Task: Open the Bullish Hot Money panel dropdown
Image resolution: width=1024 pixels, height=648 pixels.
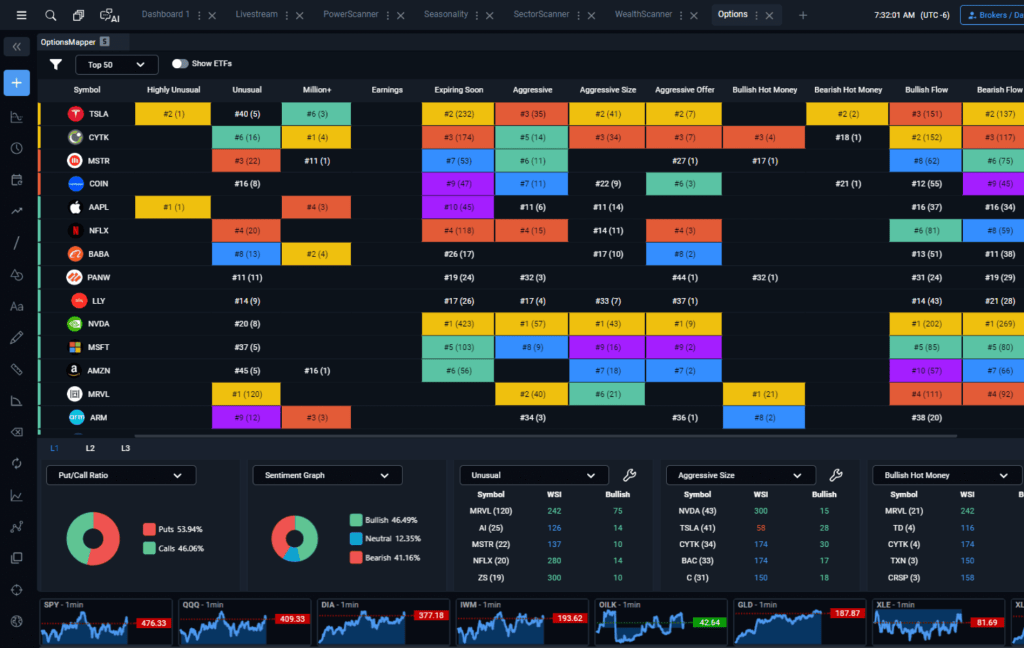Action: tap(947, 476)
